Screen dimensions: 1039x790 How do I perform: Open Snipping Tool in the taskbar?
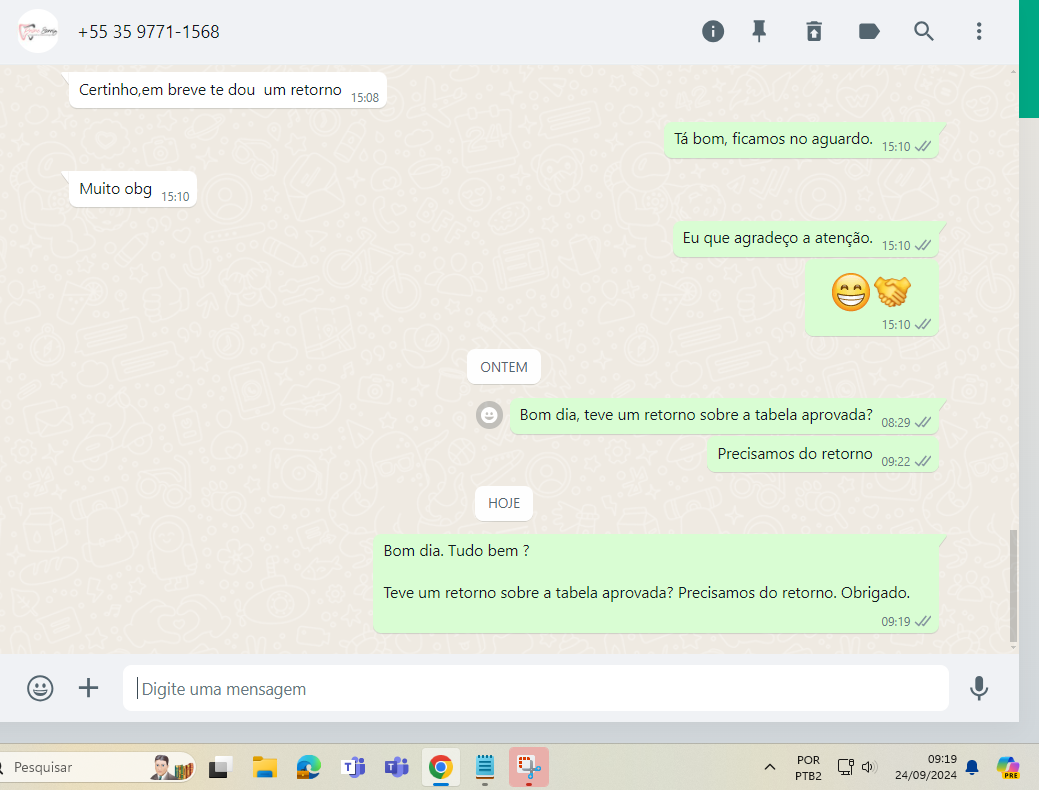pyautogui.click(x=529, y=767)
